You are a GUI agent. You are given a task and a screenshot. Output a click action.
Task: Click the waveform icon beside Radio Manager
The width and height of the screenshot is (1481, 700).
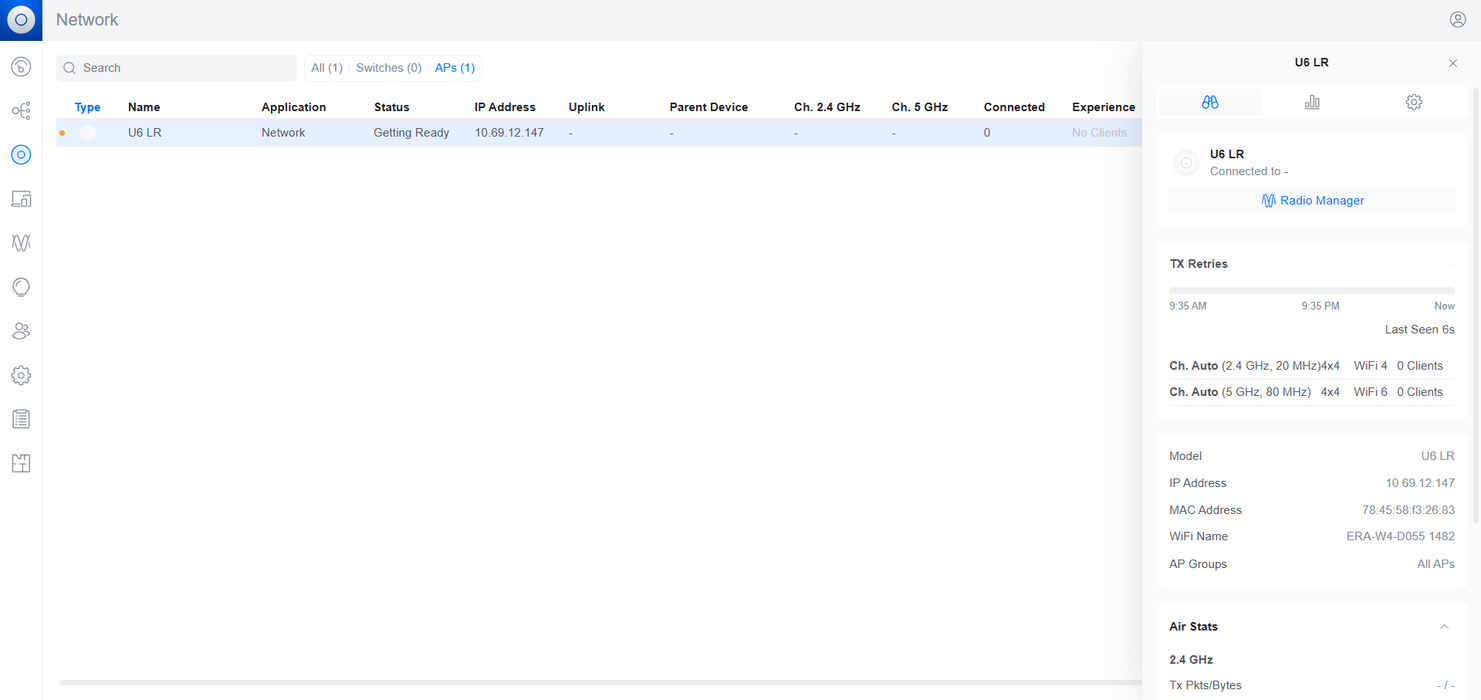[x=1268, y=201]
